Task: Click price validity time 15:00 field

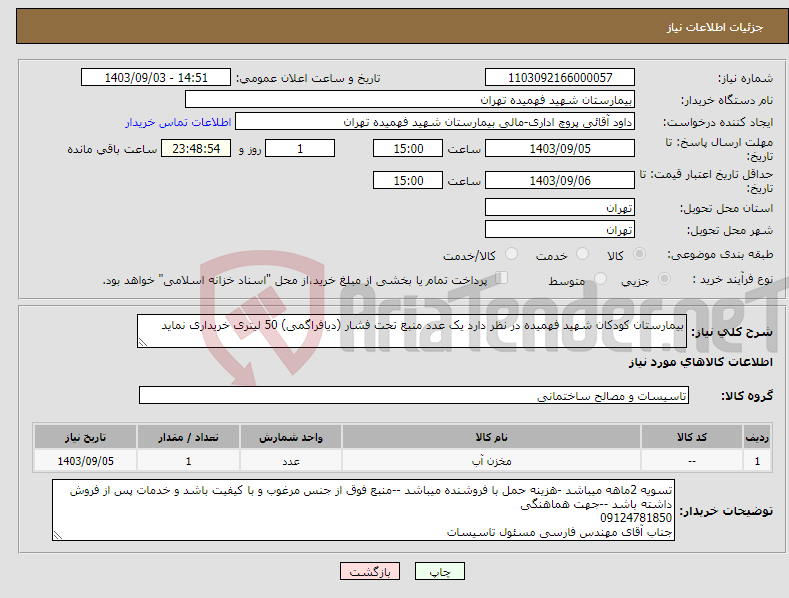Action: coord(408,180)
